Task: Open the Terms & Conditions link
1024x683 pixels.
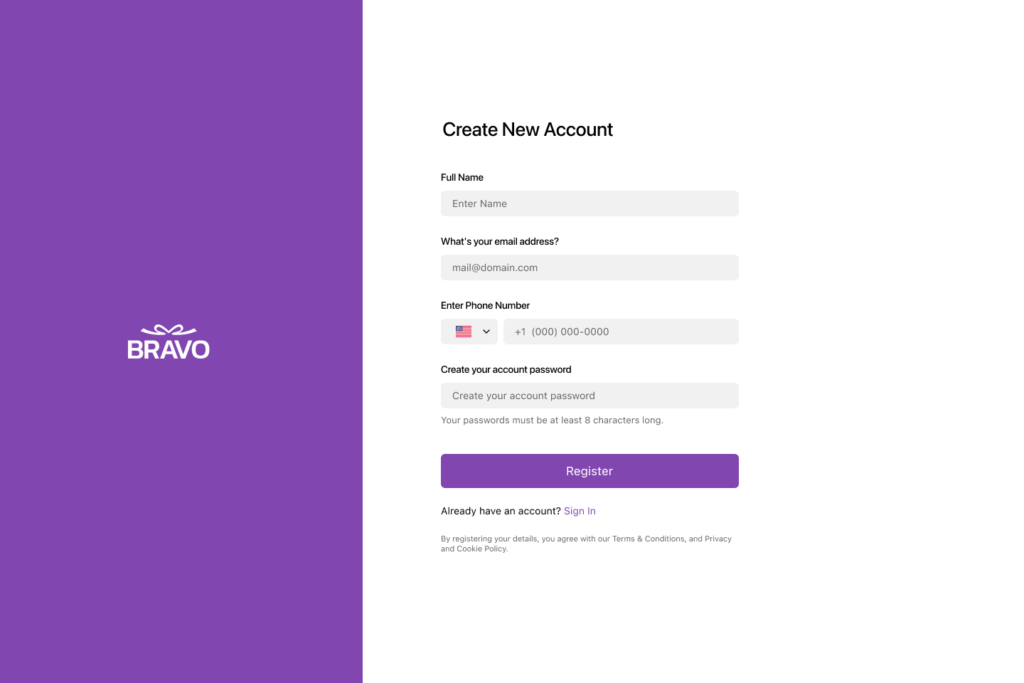Action: click(x=648, y=539)
